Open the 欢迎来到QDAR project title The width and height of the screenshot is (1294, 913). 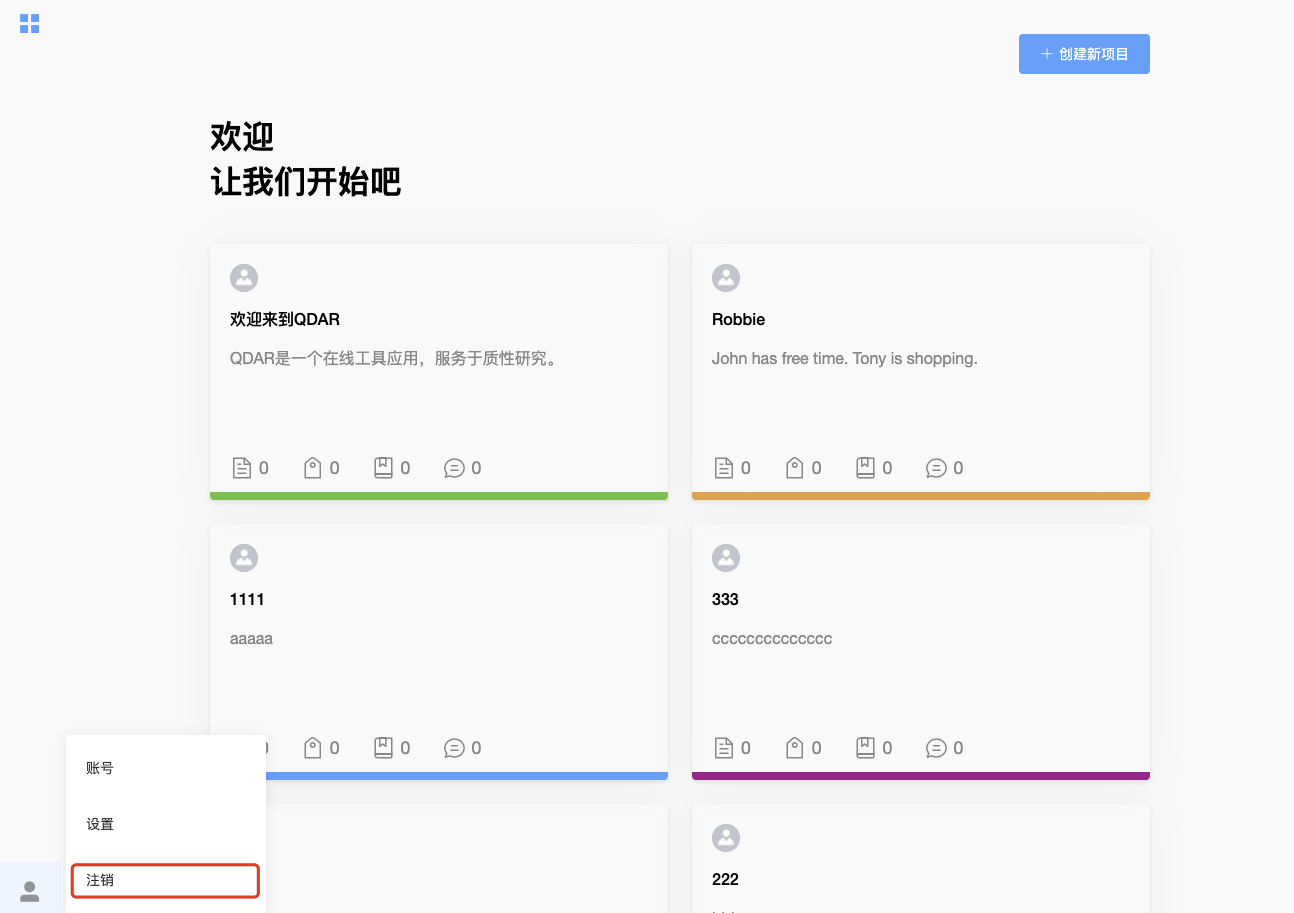pos(285,319)
